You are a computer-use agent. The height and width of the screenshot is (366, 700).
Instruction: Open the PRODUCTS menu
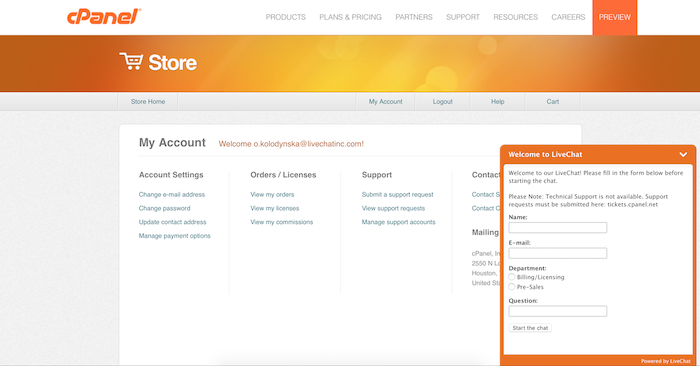point(286,17)
